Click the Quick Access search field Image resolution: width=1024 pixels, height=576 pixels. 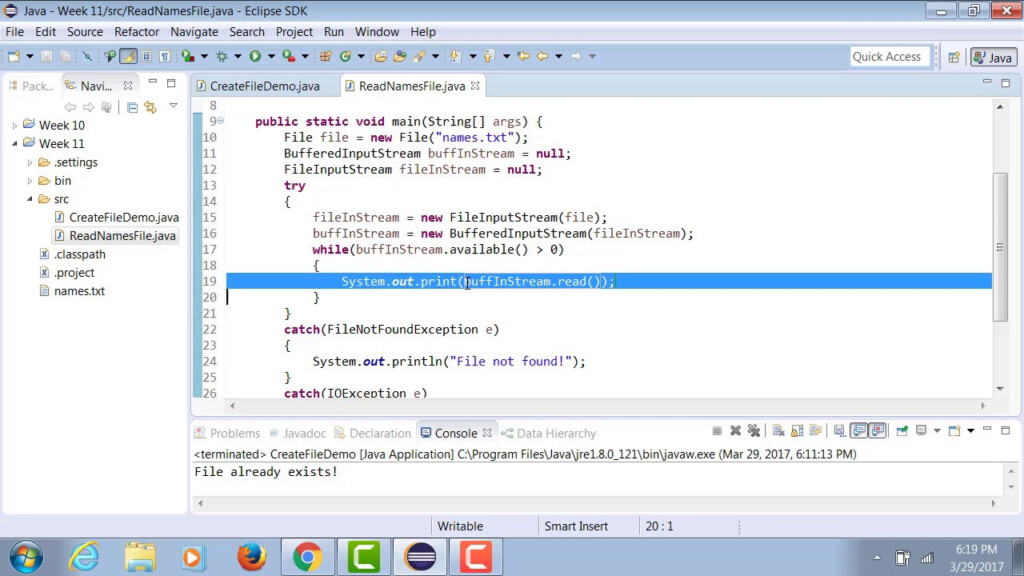click(x=889, y=57)
